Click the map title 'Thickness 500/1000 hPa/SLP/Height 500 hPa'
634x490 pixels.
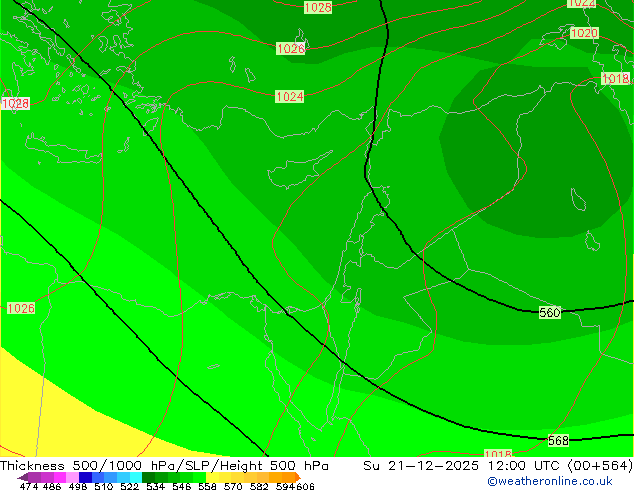(x=164, y=466)
